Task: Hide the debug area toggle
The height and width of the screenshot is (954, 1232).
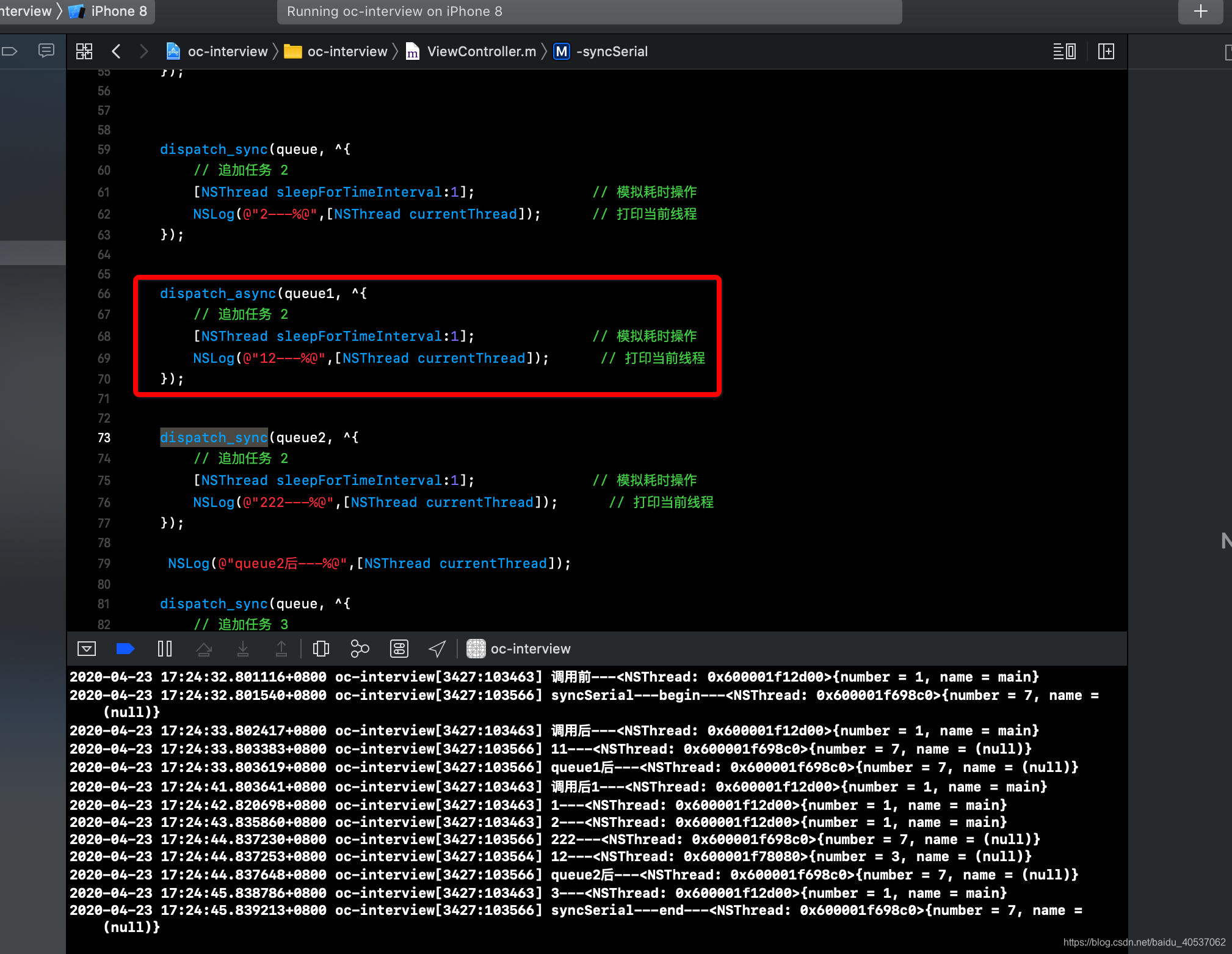Action: [x=87, y=649]
